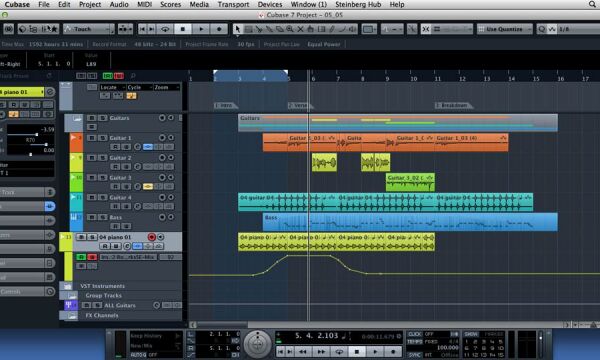The height and width of the screenshot is (360, 600).
Task: Open the Locate dropdown
Action: point(112,88)
